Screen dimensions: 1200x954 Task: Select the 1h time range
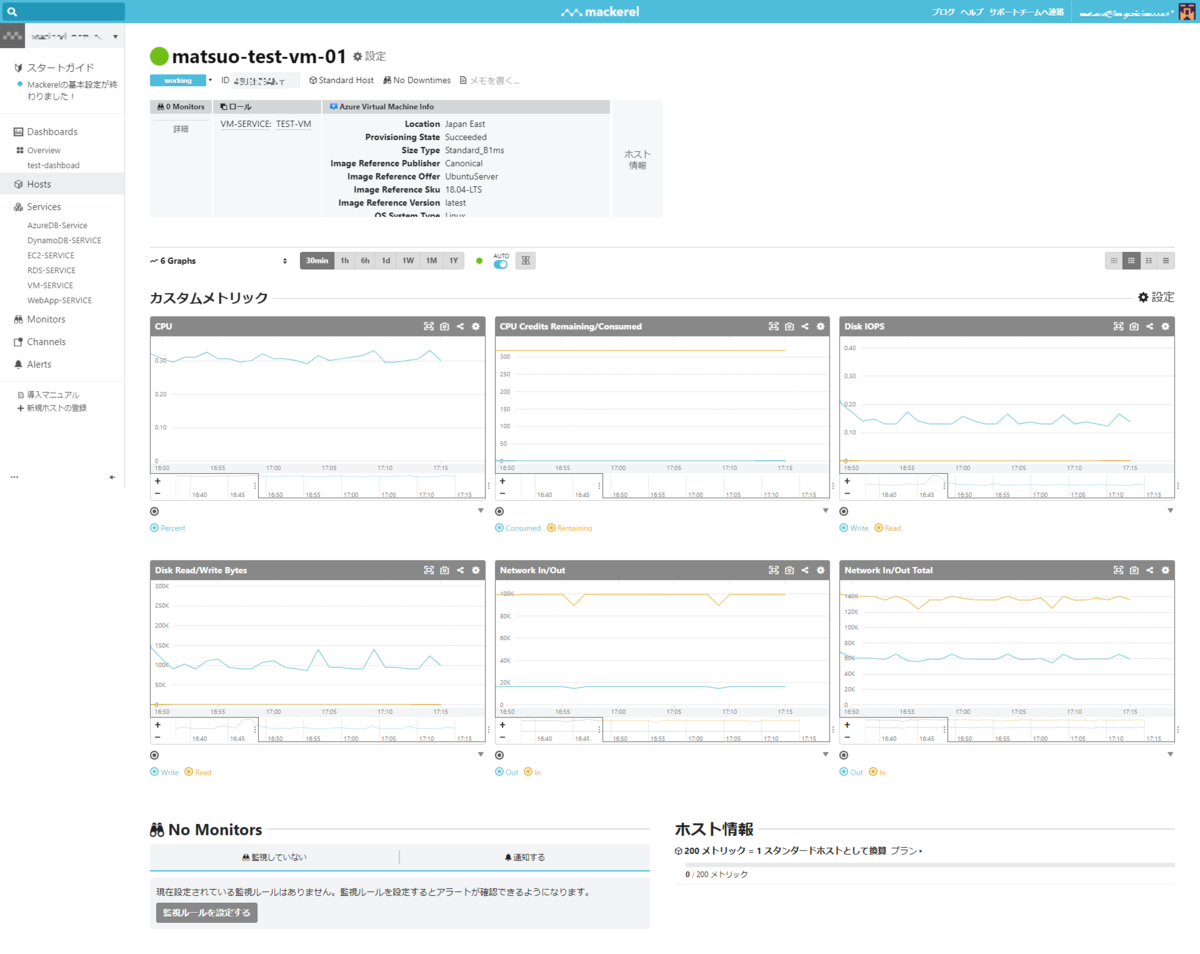click(x=344, y=261)
